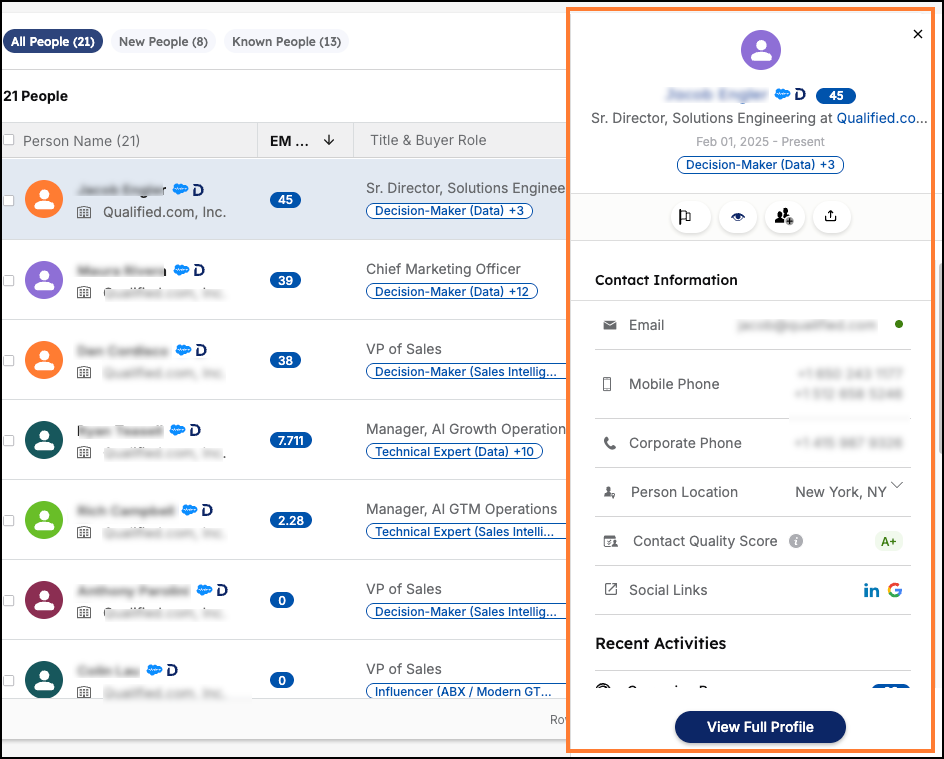This screenshot has width=944, height=759.
Task: Click the View Full Profile button
Action: click(760, 727)
